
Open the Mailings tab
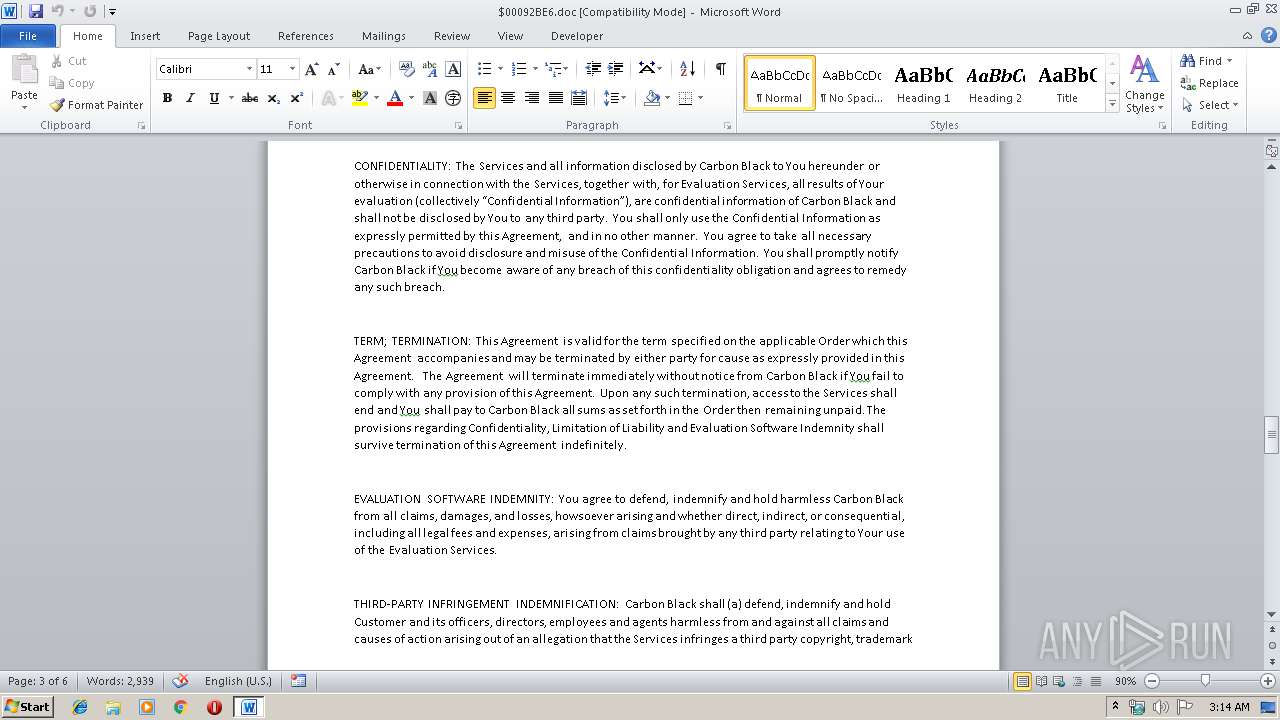(x=384, y=36)
